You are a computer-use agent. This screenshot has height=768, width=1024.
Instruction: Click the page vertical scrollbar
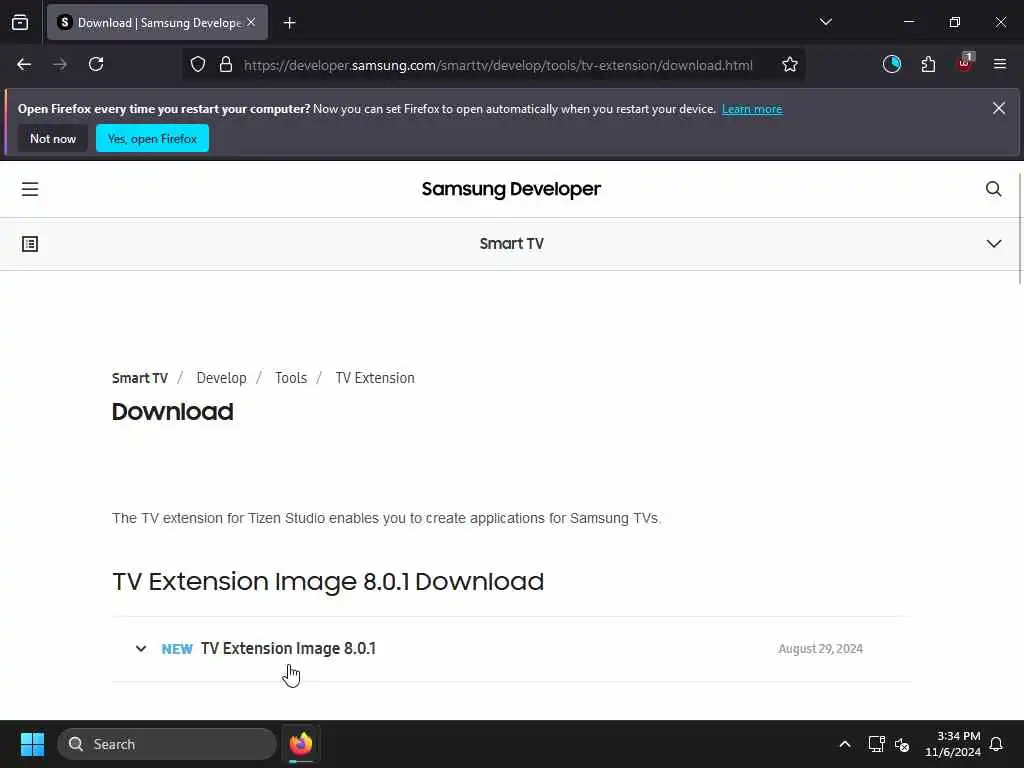[1020, 229]
